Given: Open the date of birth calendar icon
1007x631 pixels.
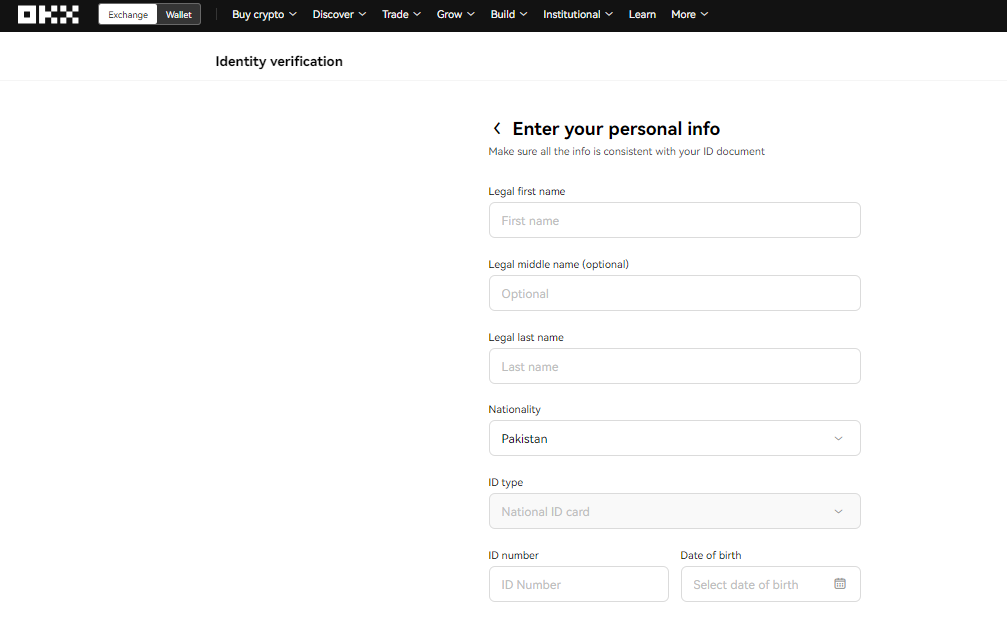Looking at the screenshot, I should coord(839,583).
